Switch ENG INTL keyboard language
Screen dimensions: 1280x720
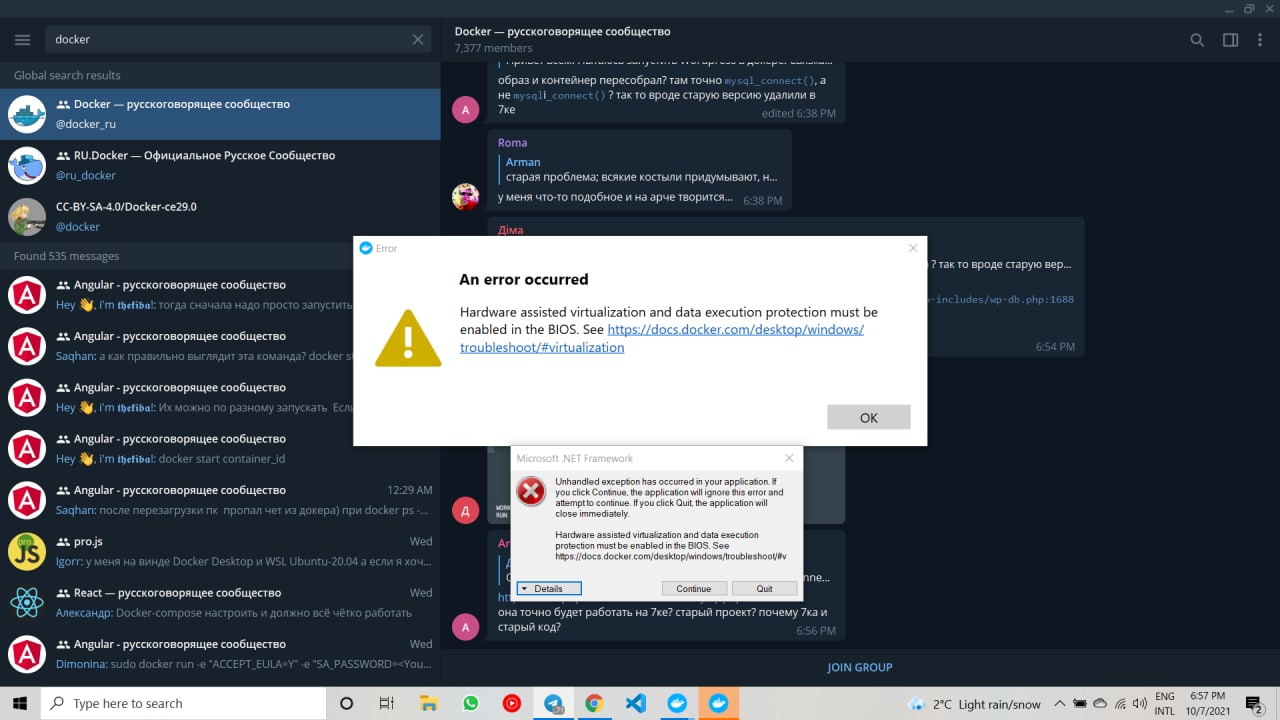tap(1164, 703)
